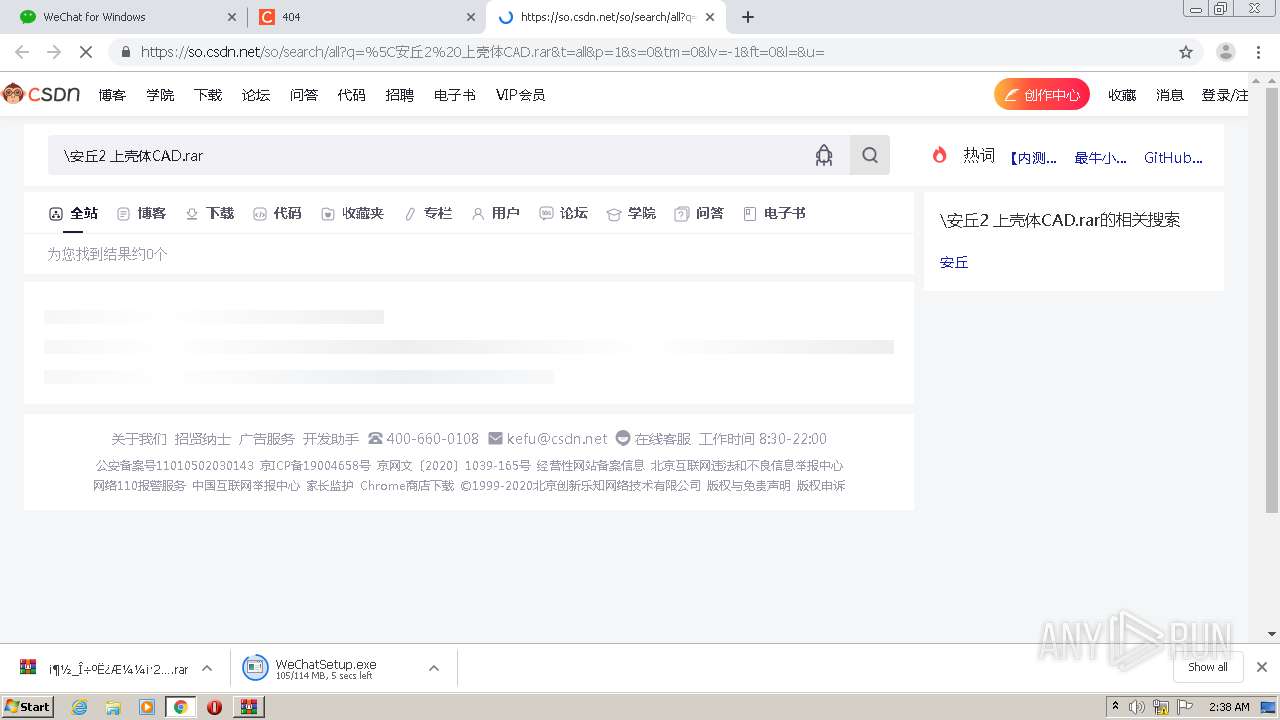Click the taskbar clock showing 2:38 AM

pyautogui.click(x=1229, y=707)
